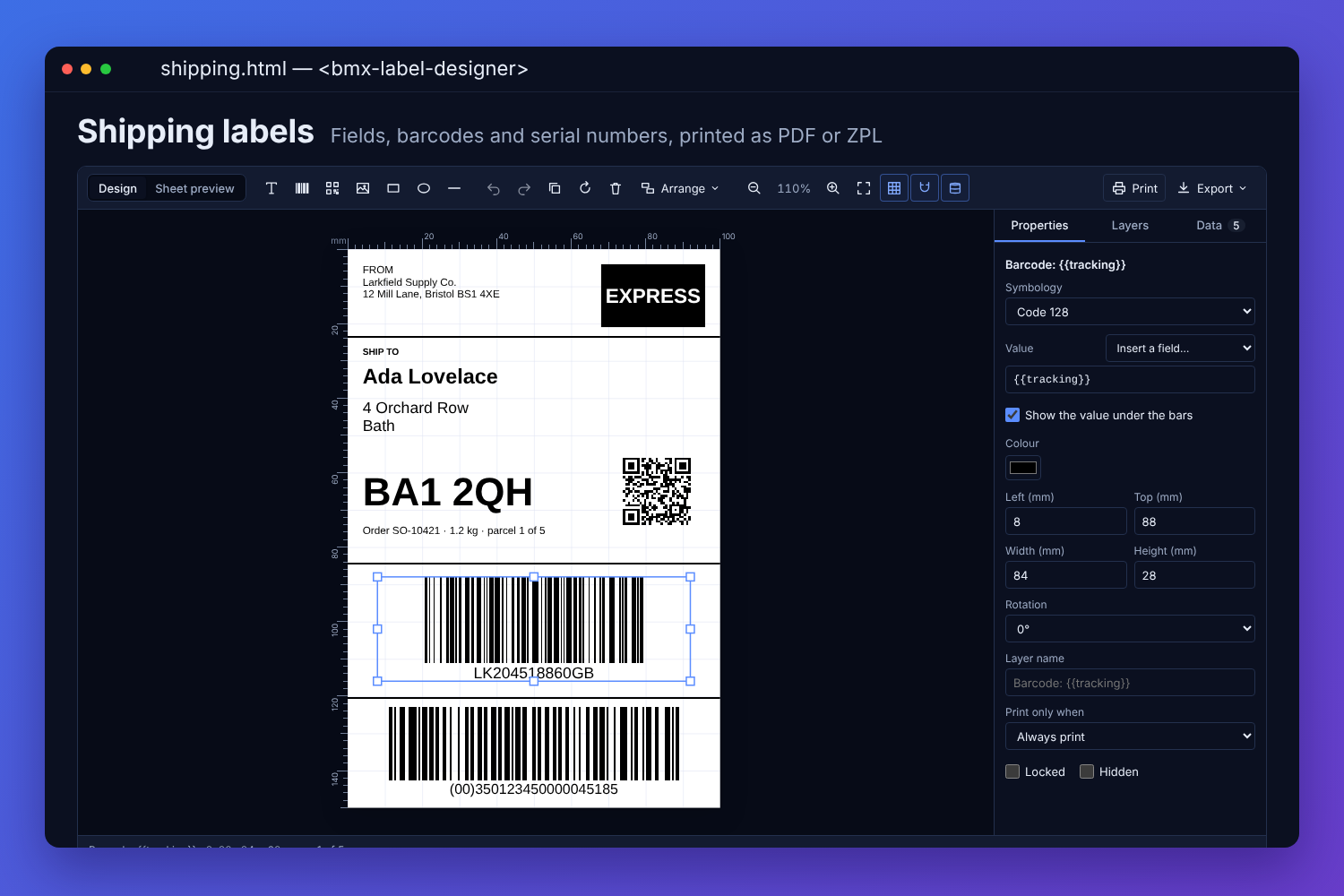
Task: Open the Data tab
Action: (1220, 226)
